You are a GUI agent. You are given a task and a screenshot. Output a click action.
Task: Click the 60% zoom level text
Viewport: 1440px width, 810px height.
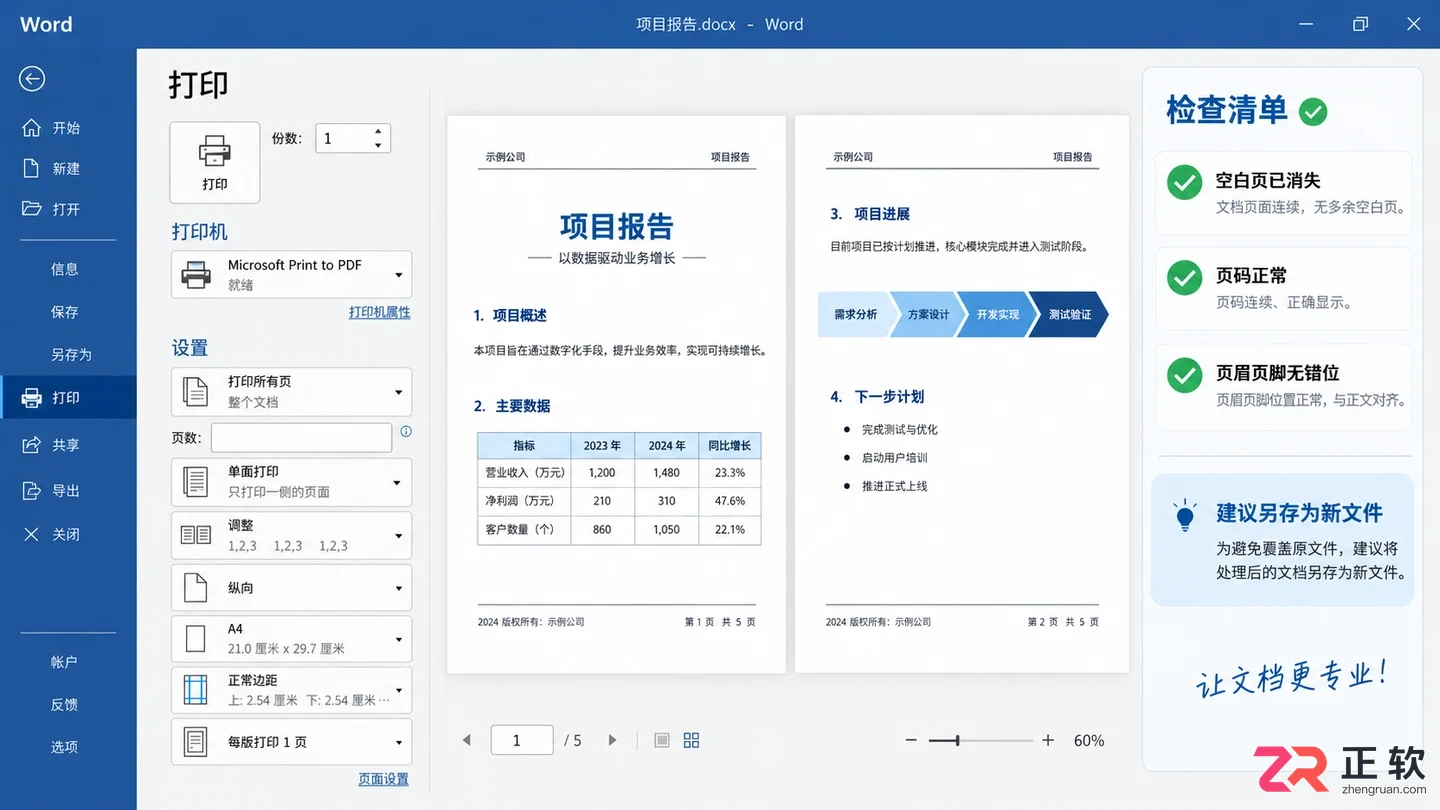click(1089, 741)
